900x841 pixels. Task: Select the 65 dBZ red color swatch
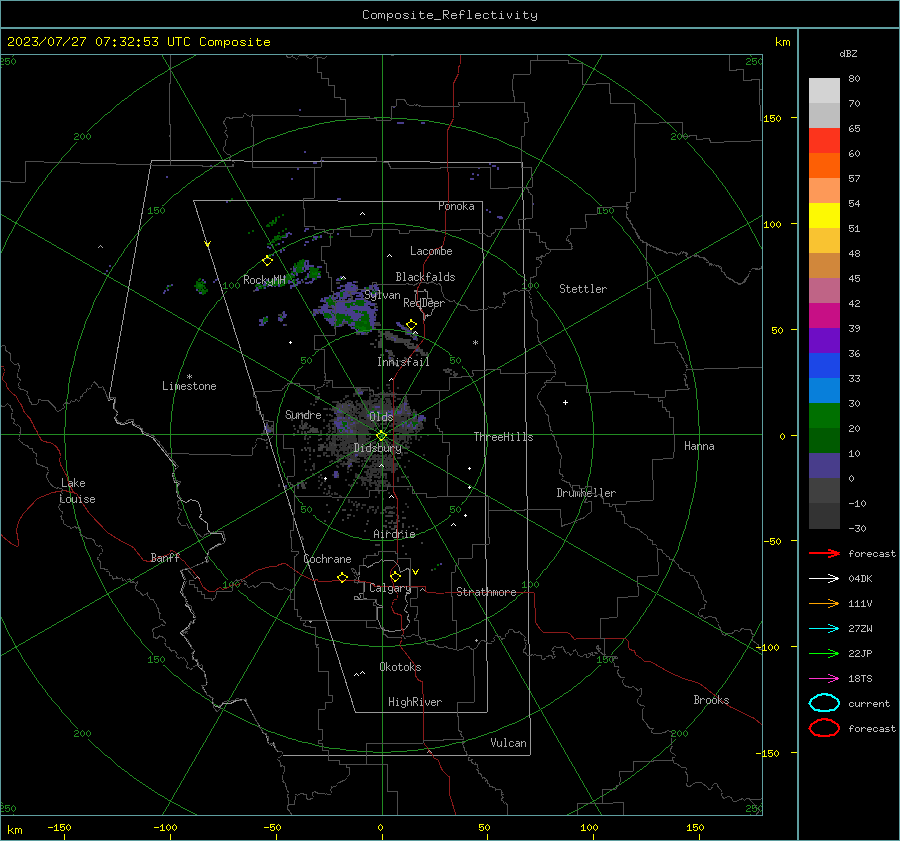tap(824, 141)
